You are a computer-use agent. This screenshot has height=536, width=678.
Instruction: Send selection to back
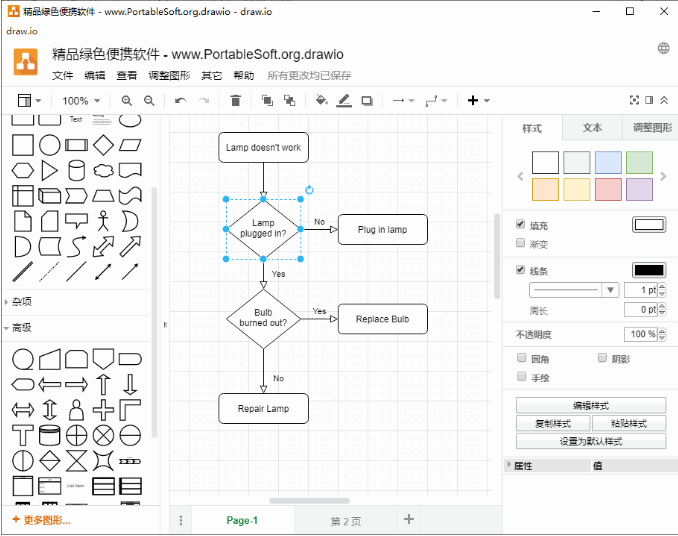[x=289, y=100]
